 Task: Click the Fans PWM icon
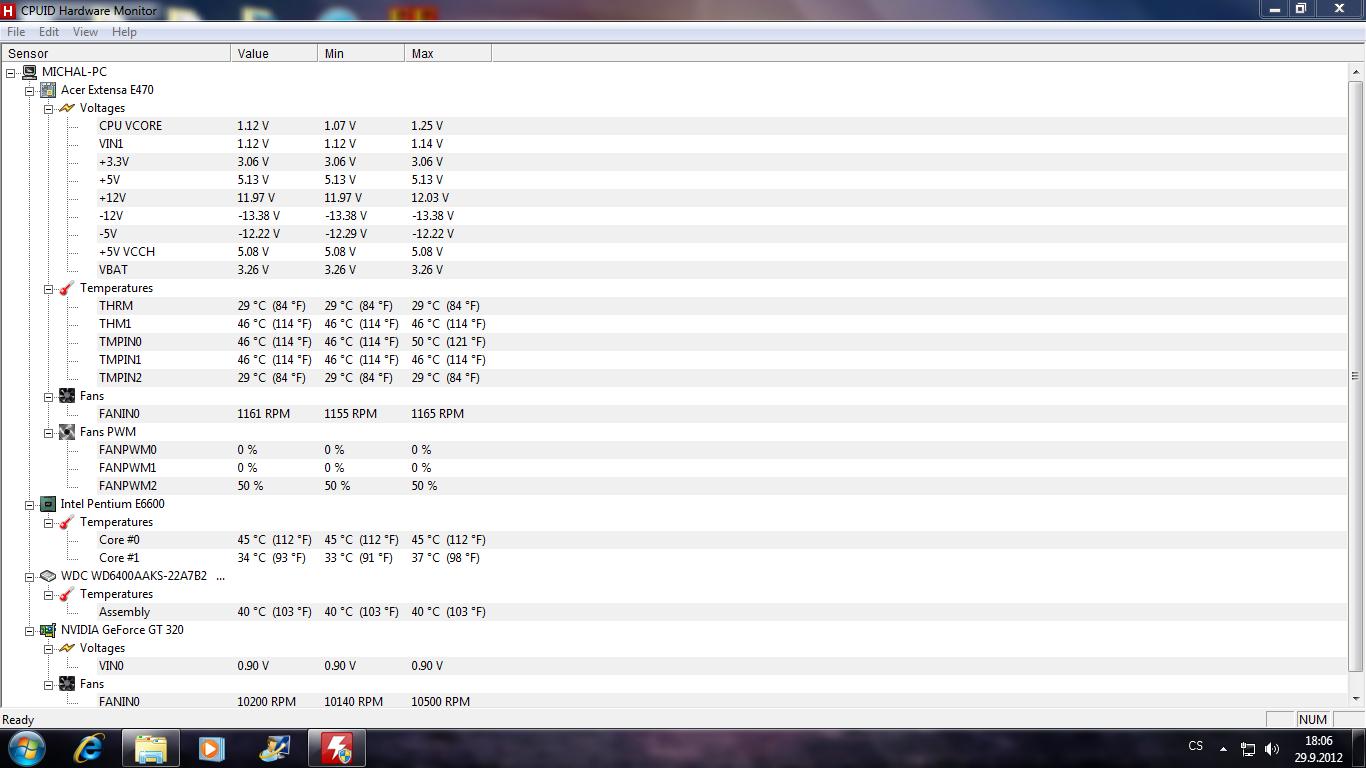[x=67, y=432]
